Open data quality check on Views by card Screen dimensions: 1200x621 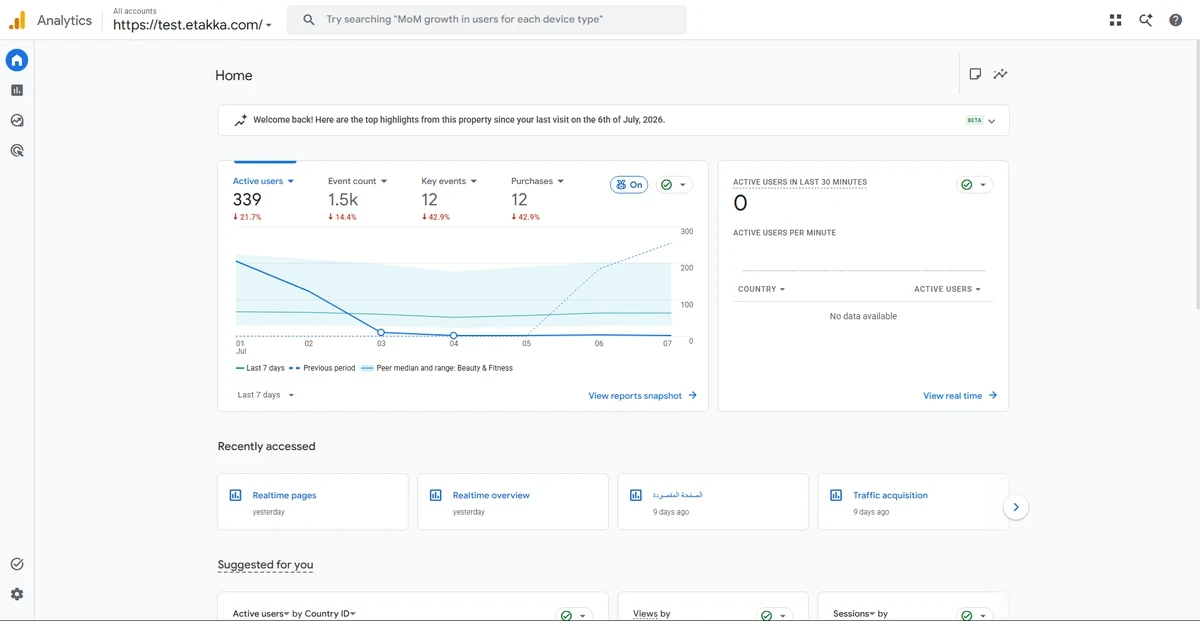[774, 615]
